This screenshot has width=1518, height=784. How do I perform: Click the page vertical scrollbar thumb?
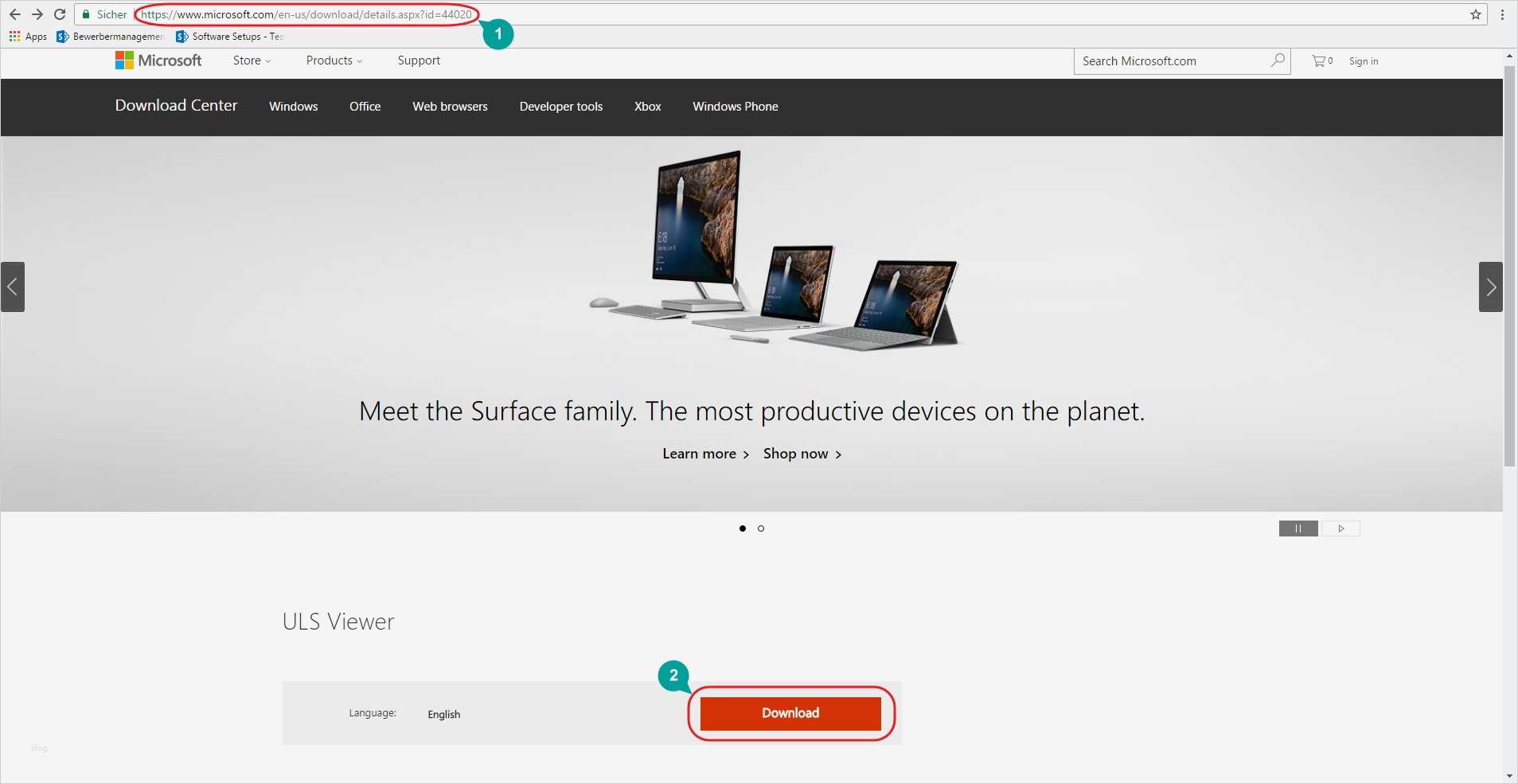click(x=1509, y=266)
